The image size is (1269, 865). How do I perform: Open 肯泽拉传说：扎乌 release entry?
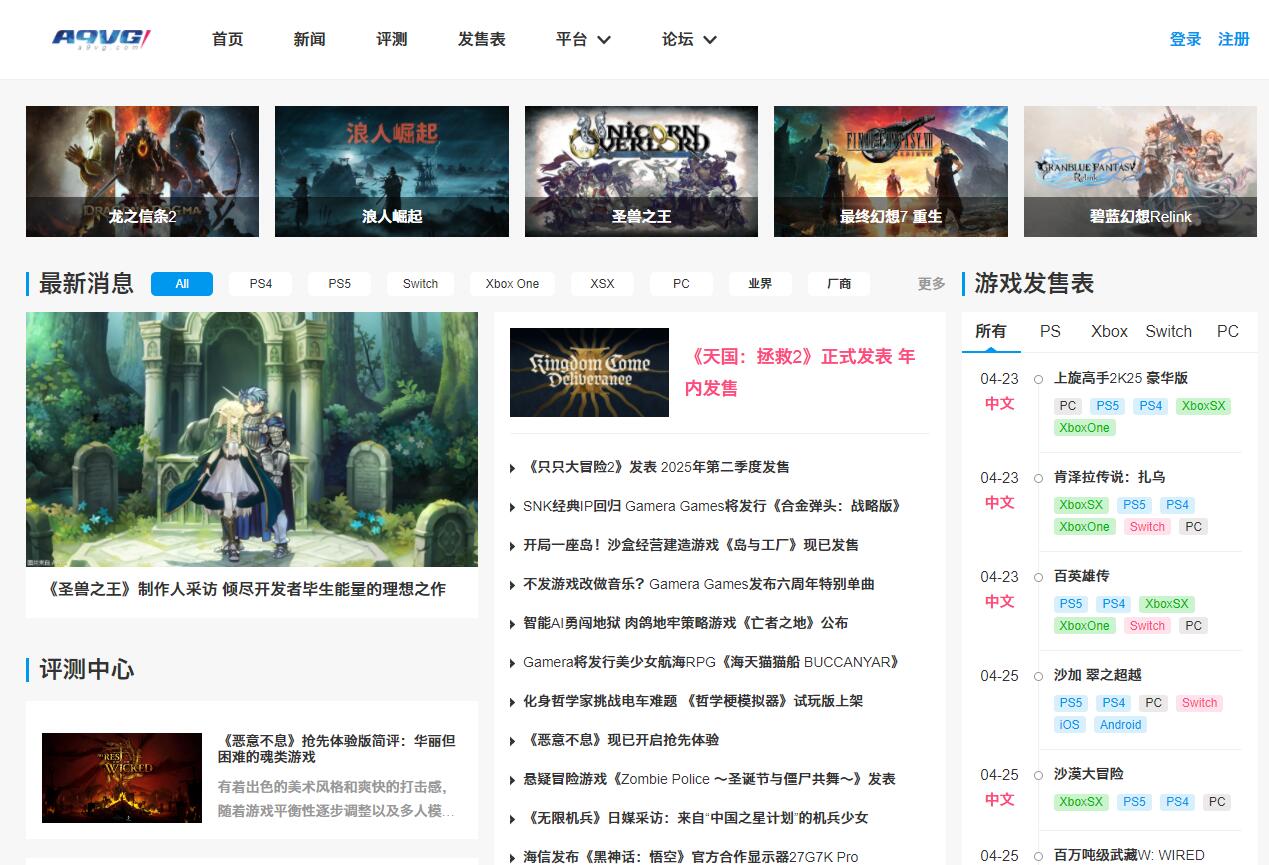pos(1110,477)
